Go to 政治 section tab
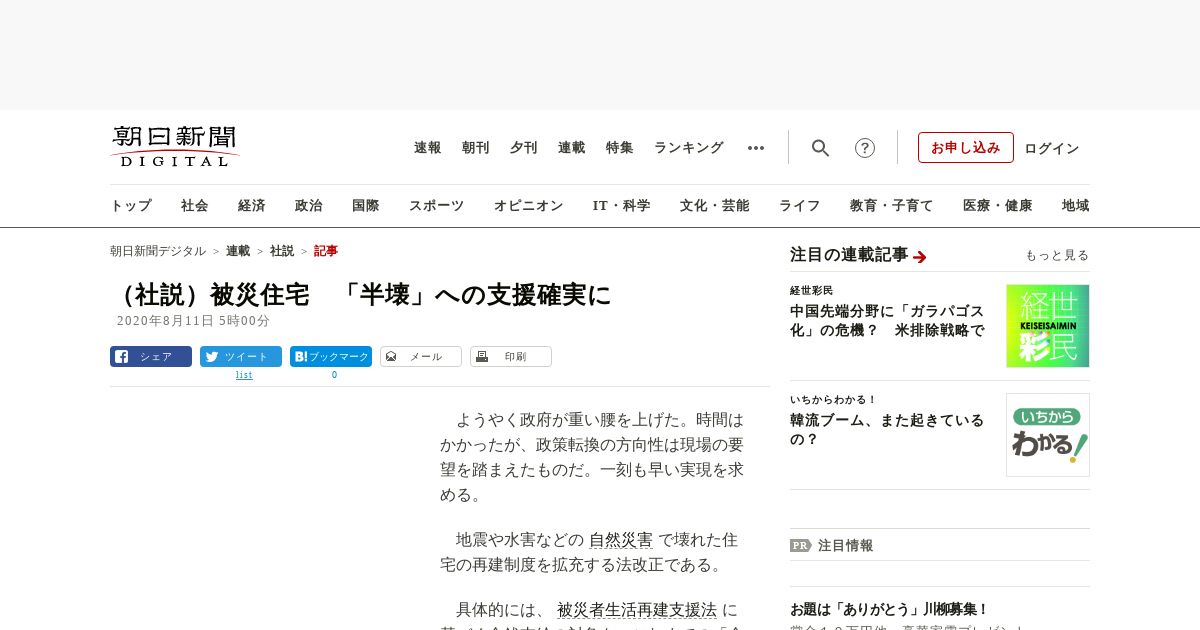1200x630 pixels. [309, 206]
